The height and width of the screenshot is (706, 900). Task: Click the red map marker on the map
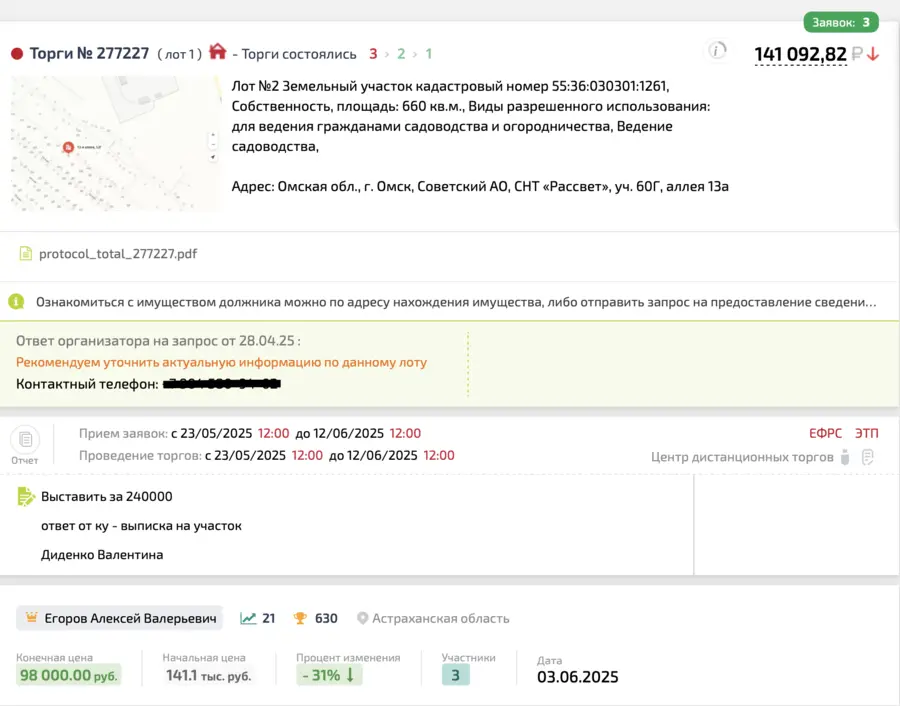click(68, 148)
